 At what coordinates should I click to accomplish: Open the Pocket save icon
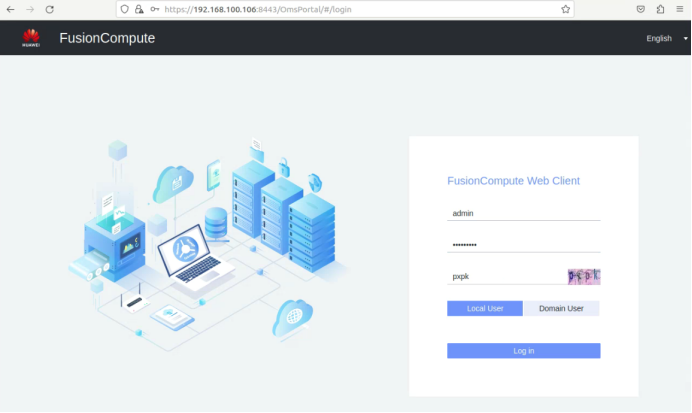(x=641, y=9)
